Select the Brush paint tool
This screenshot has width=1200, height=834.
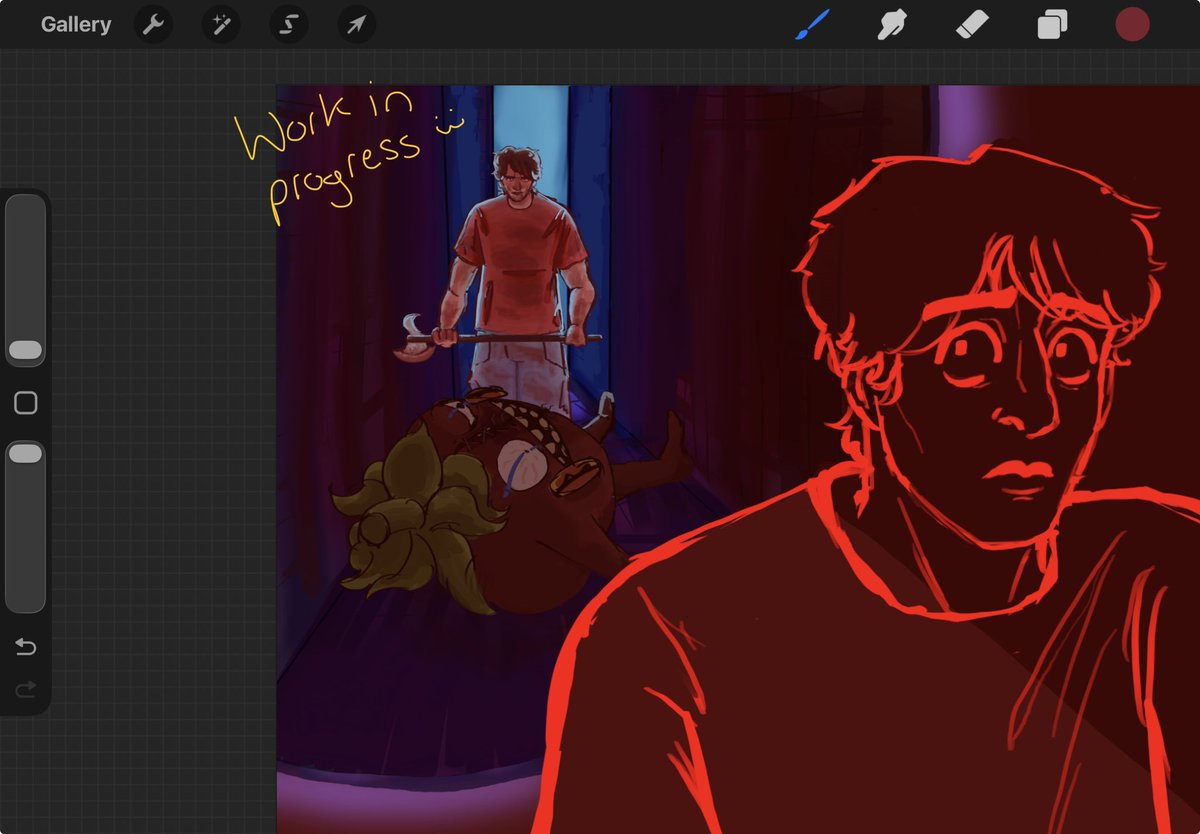coord(813,24)
